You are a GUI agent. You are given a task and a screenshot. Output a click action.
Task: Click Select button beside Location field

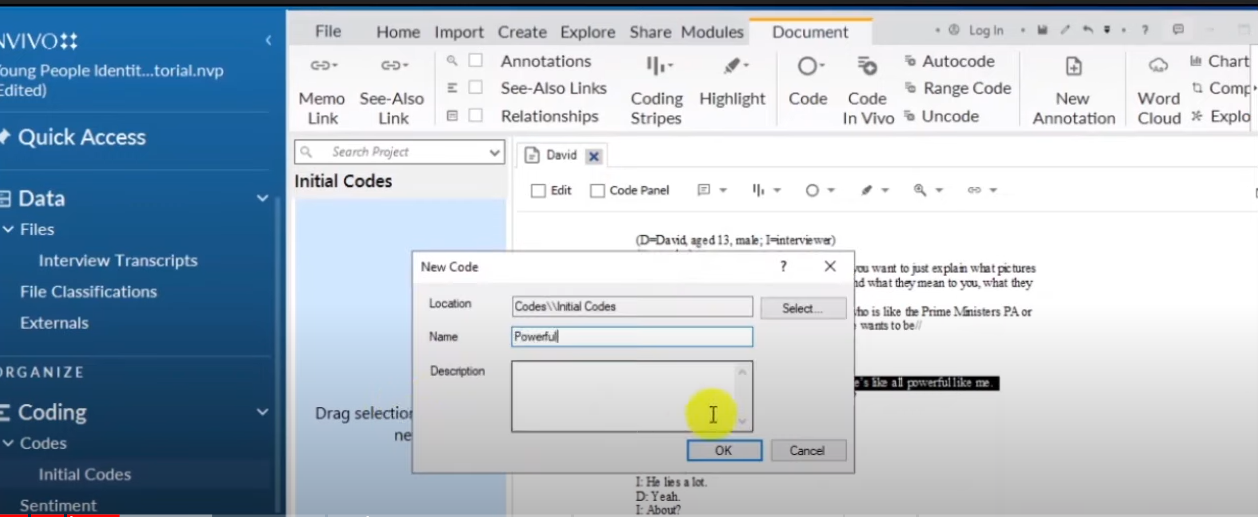[x=802, y=308]
